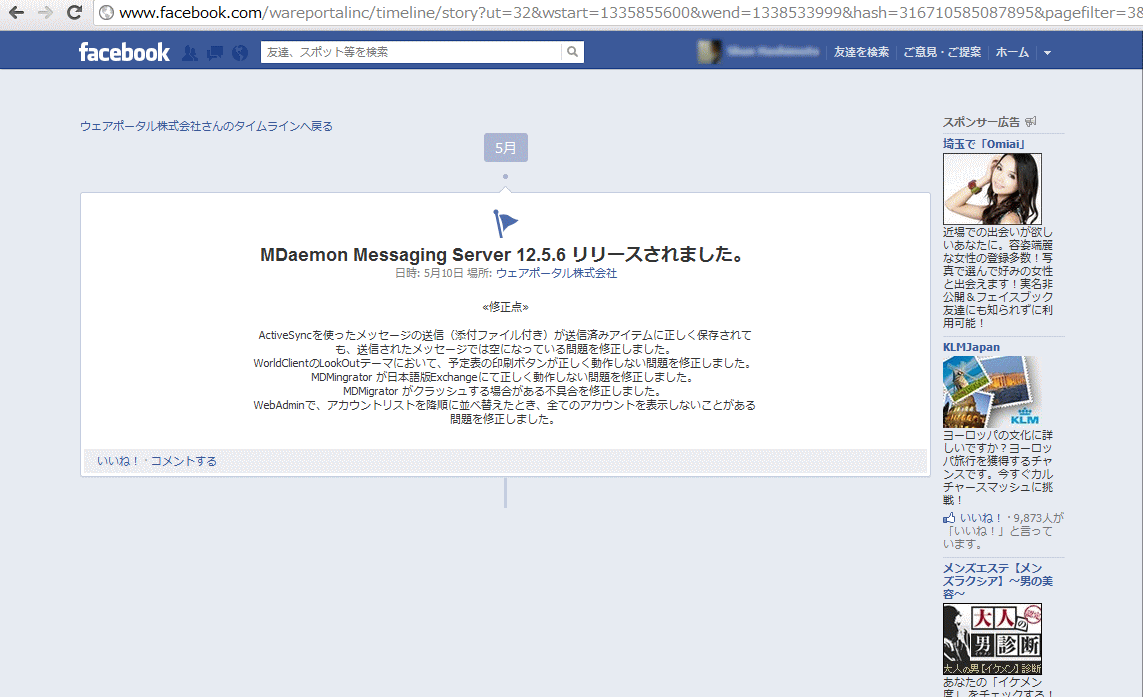1143x697 pixels.
Task: Click the スポンサー広告 heading
Action: click(981, 122)
